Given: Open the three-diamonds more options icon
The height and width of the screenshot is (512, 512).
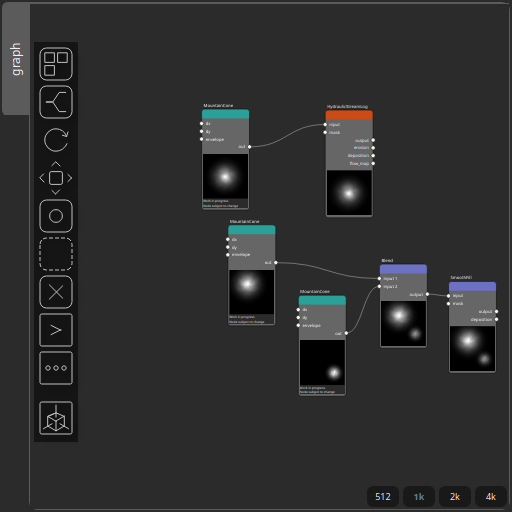Looking at the screenshot, I should coord(56,368).
